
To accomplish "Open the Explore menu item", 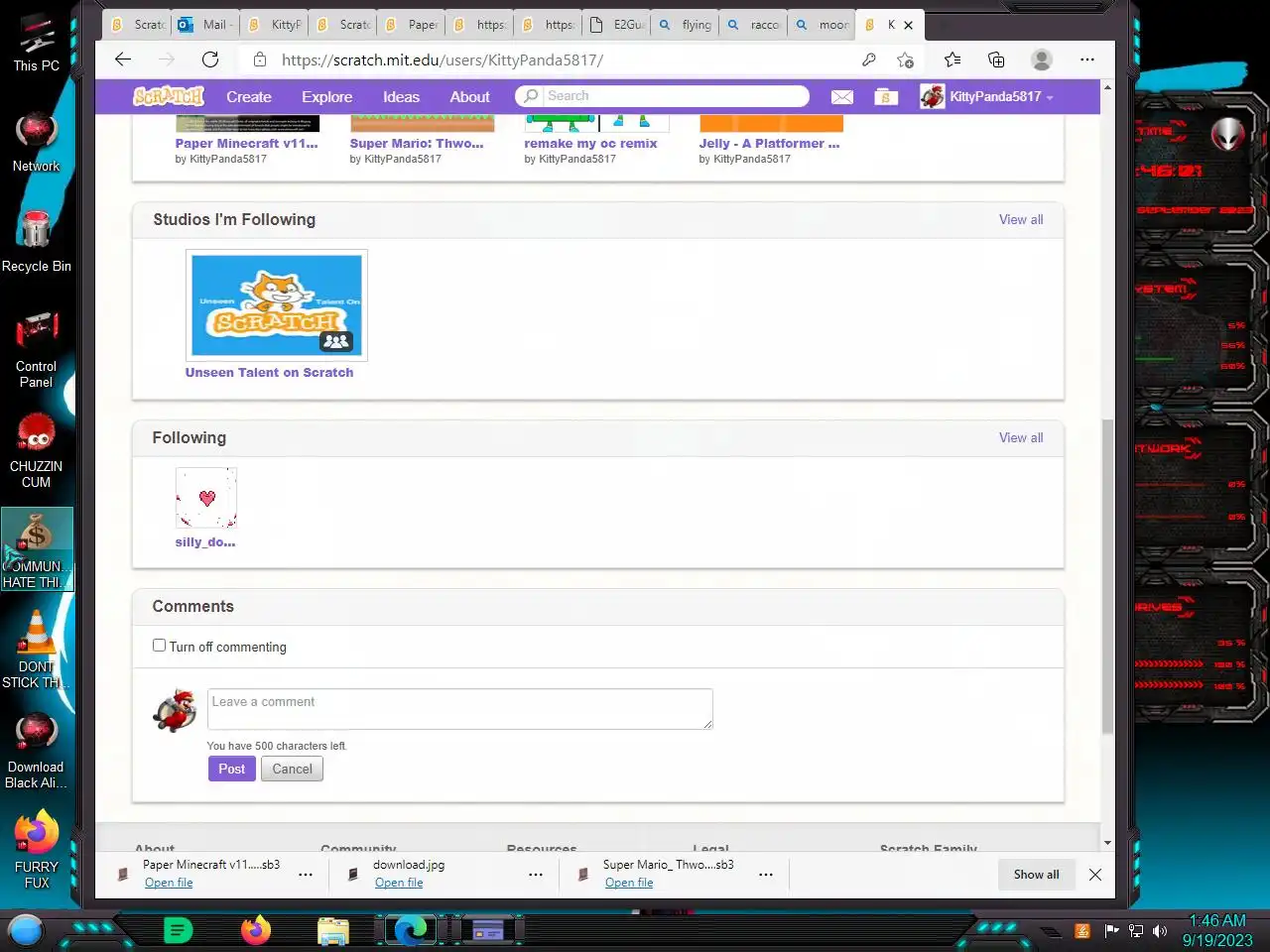I will tap(326, 96).
